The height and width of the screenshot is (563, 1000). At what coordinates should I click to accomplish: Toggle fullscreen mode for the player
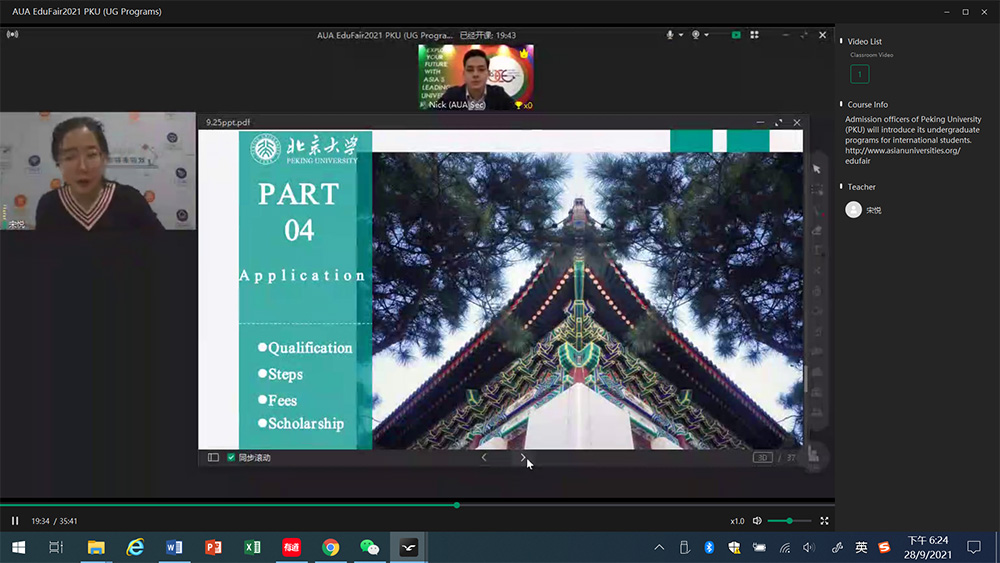(x=824, y=521)
